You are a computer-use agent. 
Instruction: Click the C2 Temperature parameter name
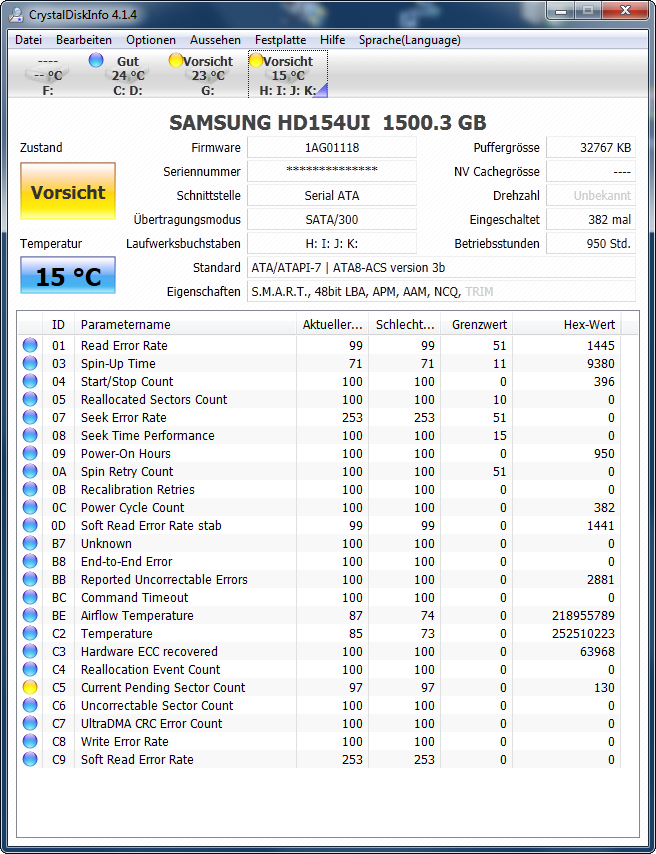[x=117, y=633]
